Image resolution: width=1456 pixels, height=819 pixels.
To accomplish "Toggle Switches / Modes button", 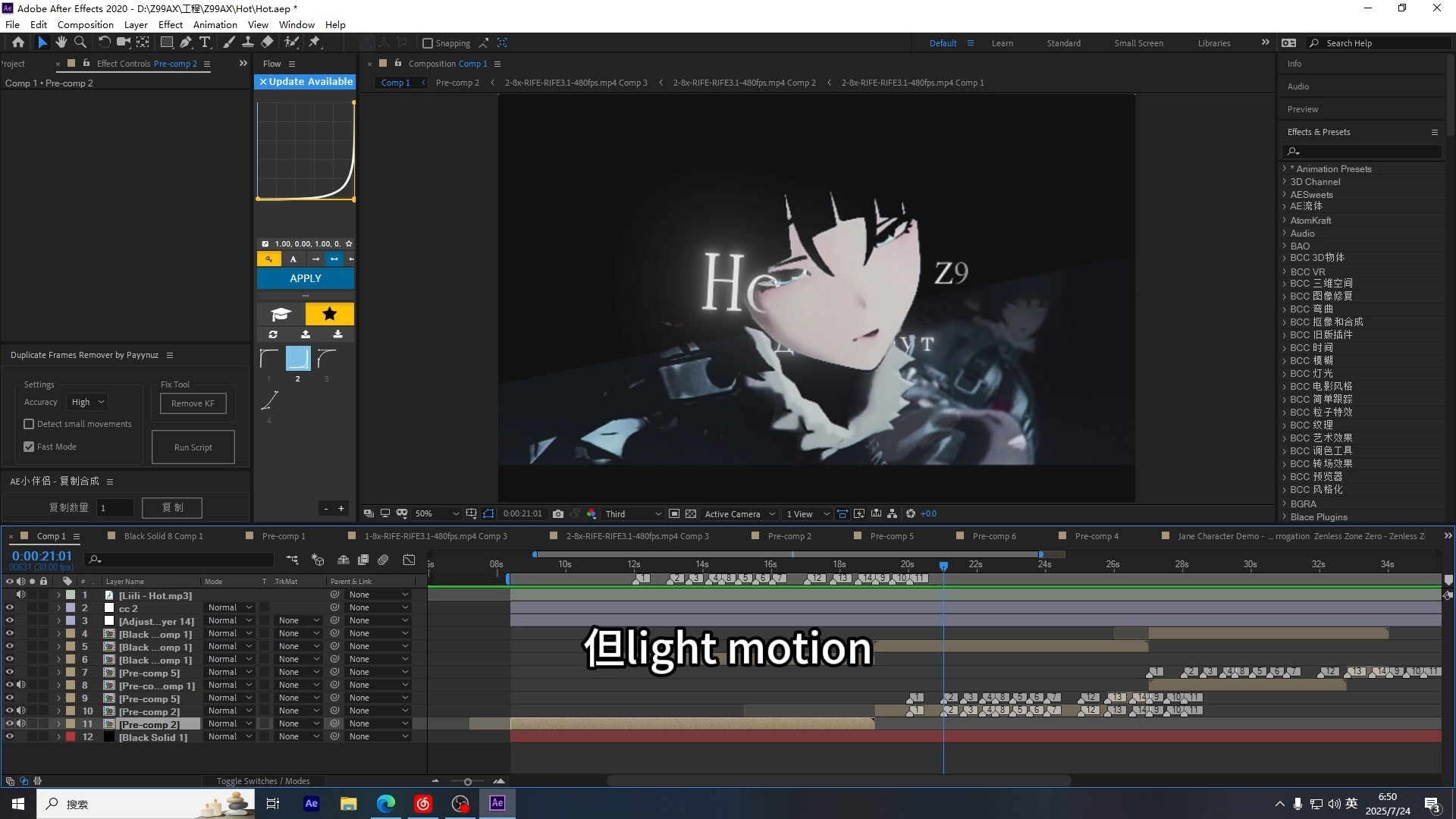I will [x=262, y=780].
